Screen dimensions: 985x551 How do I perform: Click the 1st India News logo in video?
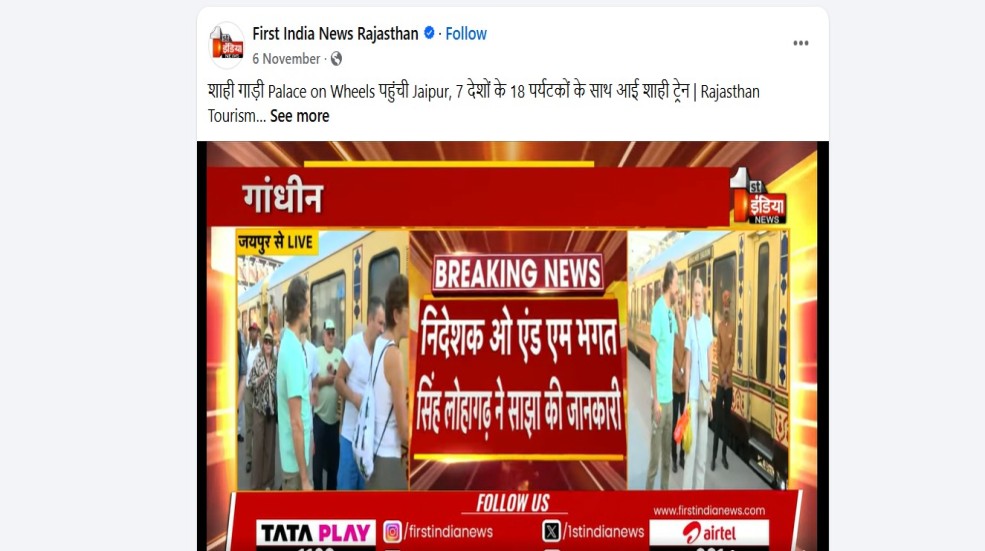pos(759,197)
